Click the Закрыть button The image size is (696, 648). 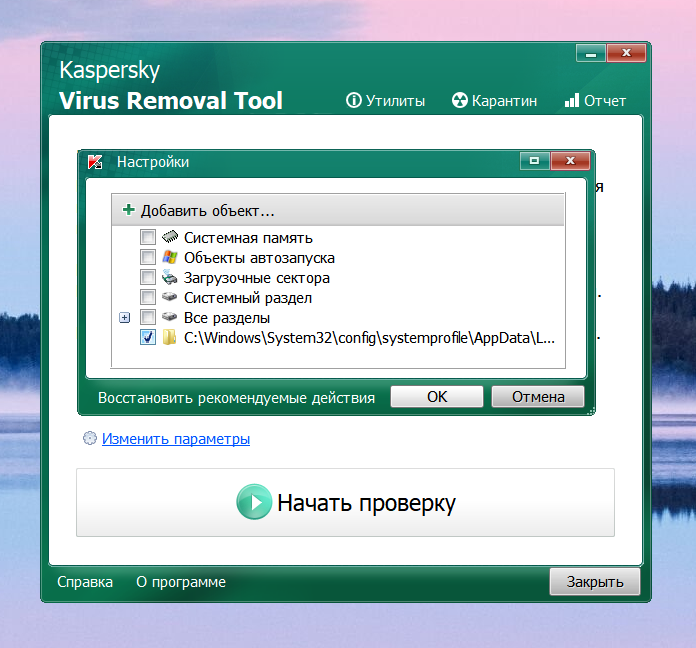coord(595,581)
